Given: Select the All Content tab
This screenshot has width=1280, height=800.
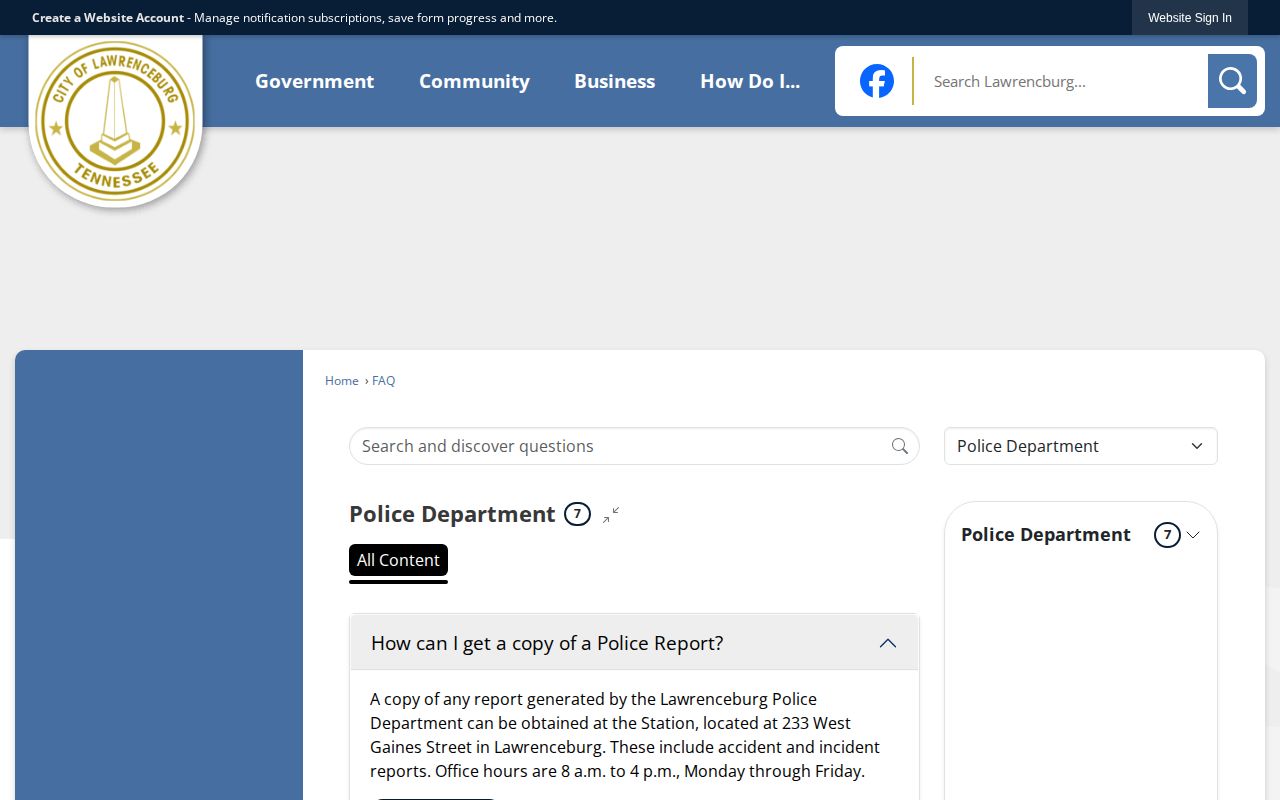Looking at the screenshot, I should click(x=398, y=560).
